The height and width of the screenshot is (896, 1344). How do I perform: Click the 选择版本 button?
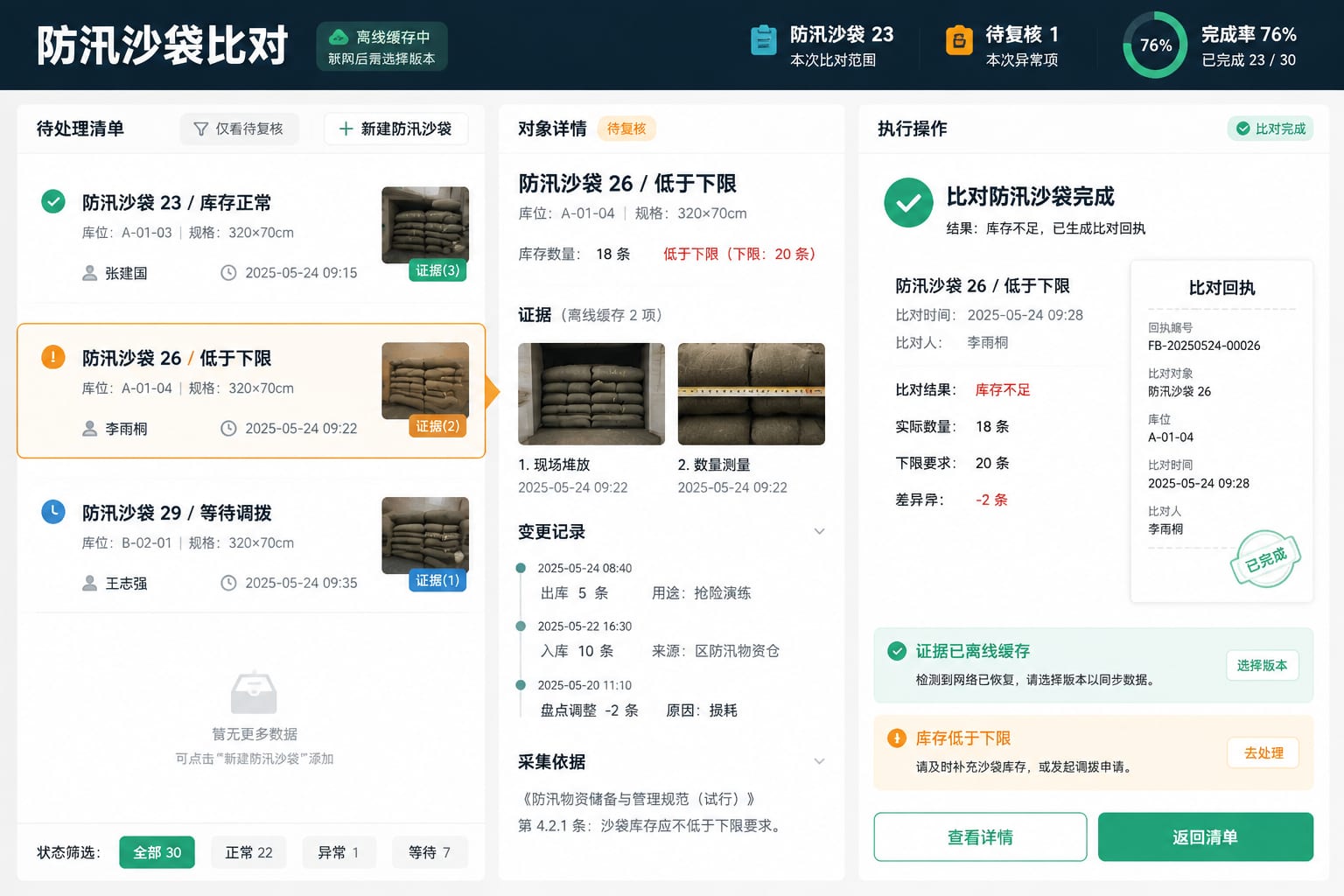(x=1262, y=666)
